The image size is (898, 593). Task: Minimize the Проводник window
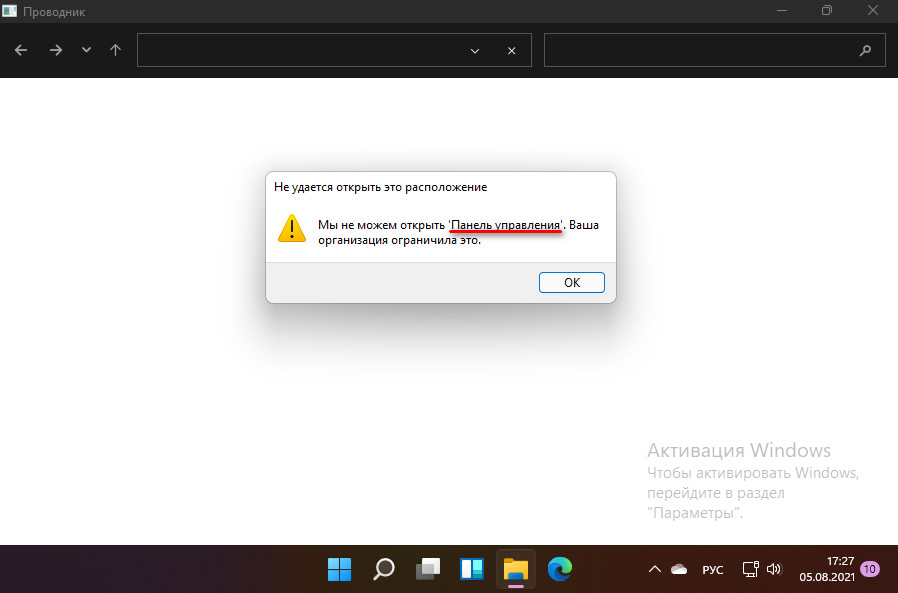[782, 10]
